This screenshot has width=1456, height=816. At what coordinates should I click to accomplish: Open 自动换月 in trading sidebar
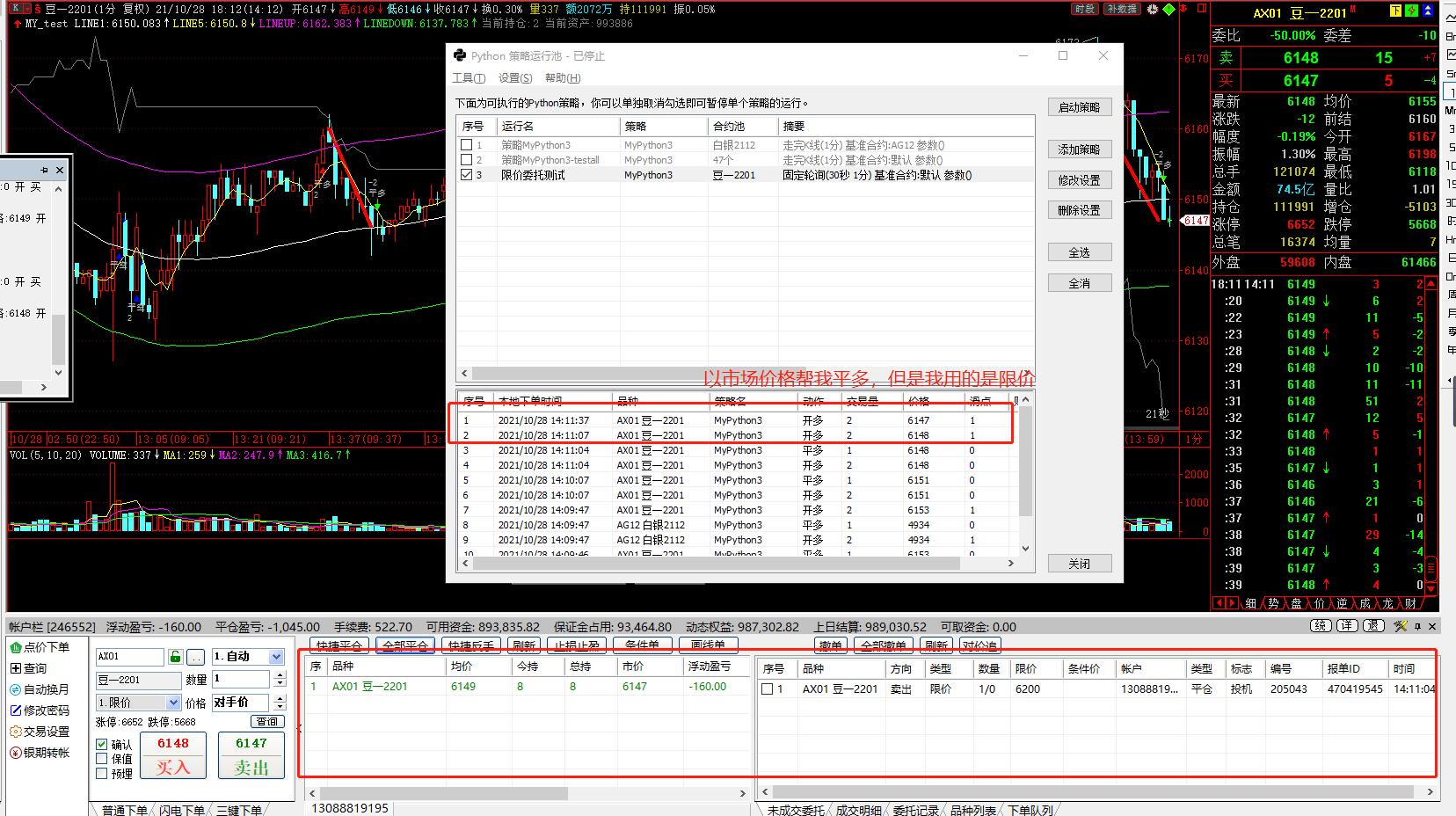tap(40, 689)
